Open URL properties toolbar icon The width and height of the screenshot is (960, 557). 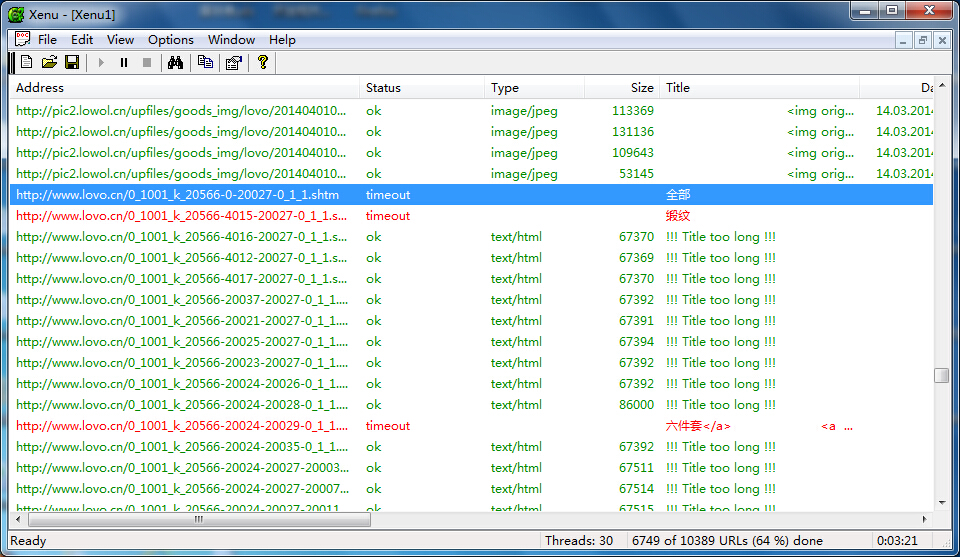pos(233,62)
